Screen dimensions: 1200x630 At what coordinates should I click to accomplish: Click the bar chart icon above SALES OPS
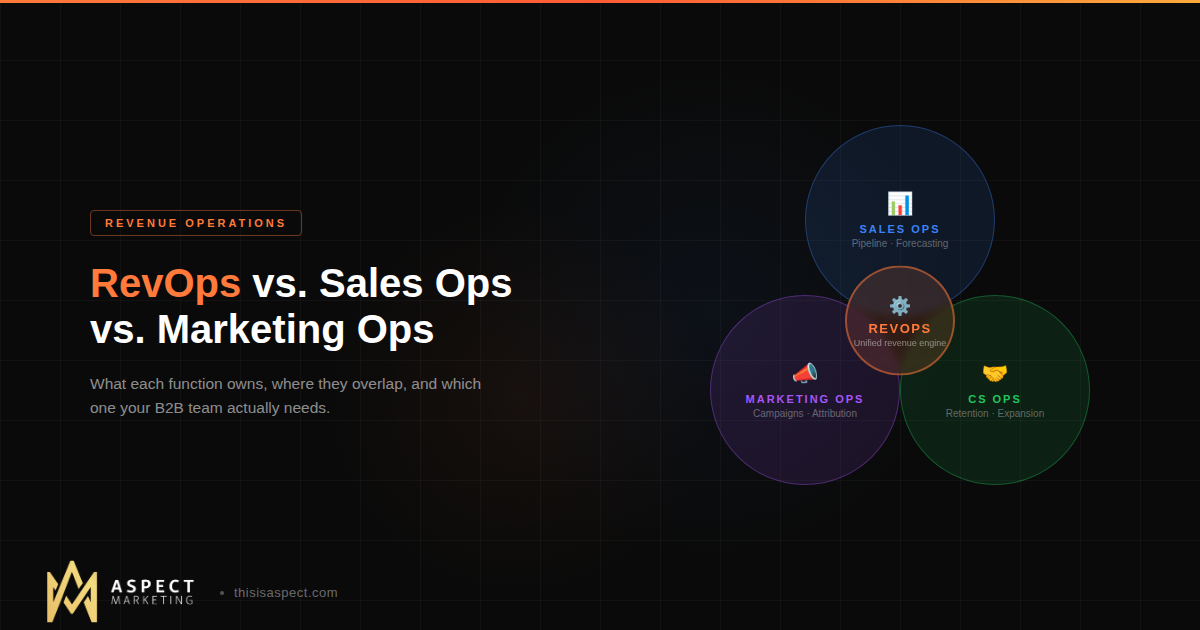(x=899, y=204)
